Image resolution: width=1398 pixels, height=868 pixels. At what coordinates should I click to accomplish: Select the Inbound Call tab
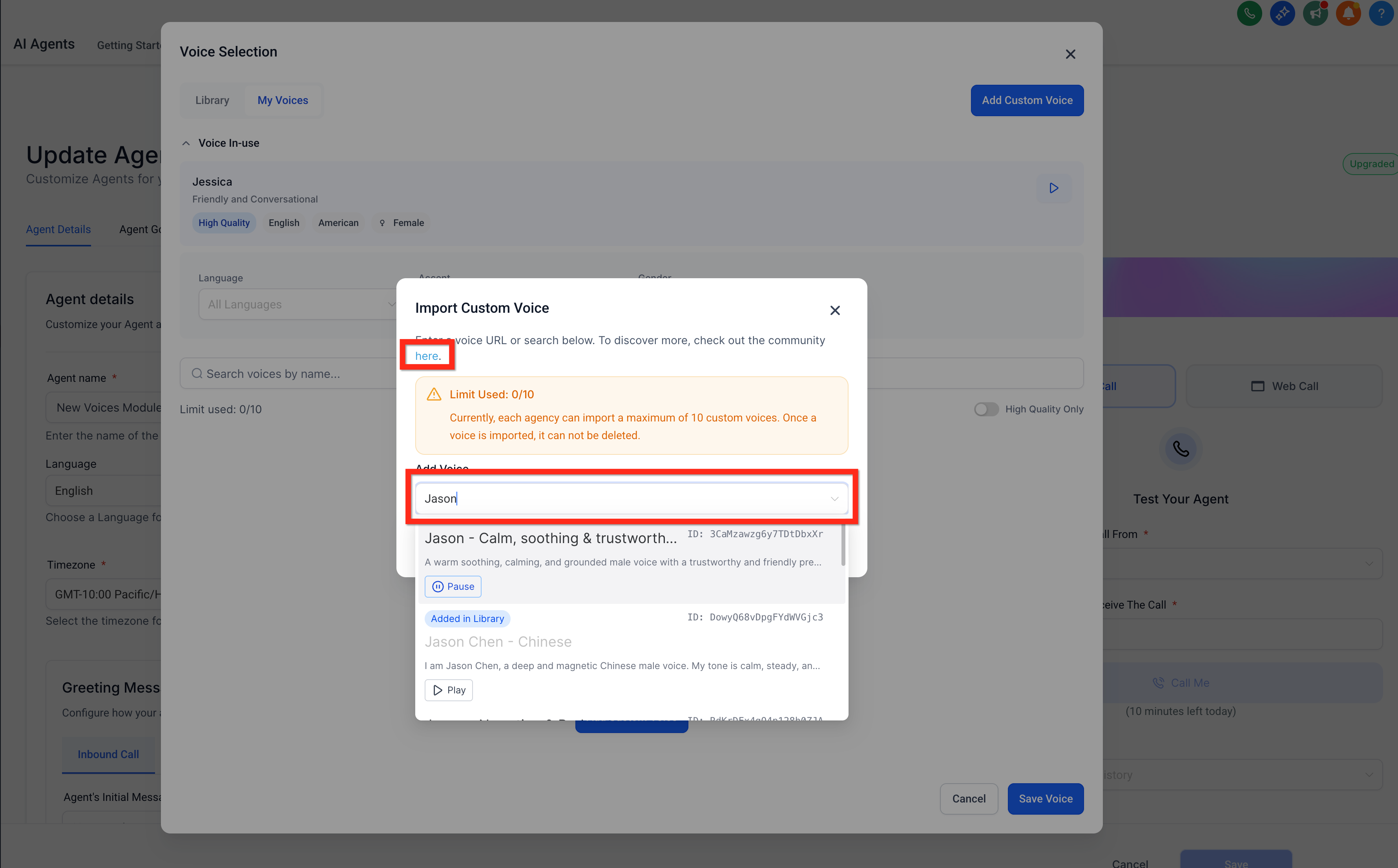(108, 754)
